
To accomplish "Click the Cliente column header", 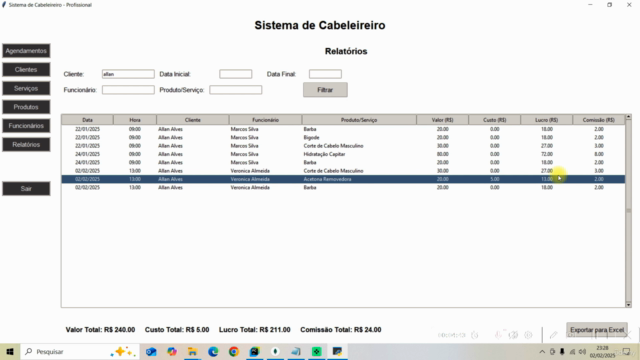I will coord(193,120).
